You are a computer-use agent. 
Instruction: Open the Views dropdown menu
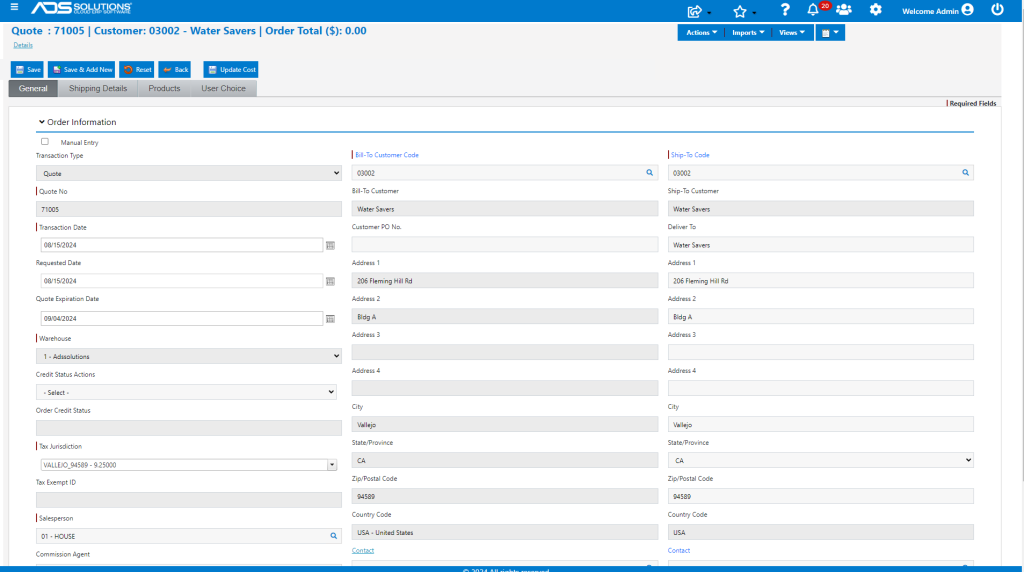point(792,33)
